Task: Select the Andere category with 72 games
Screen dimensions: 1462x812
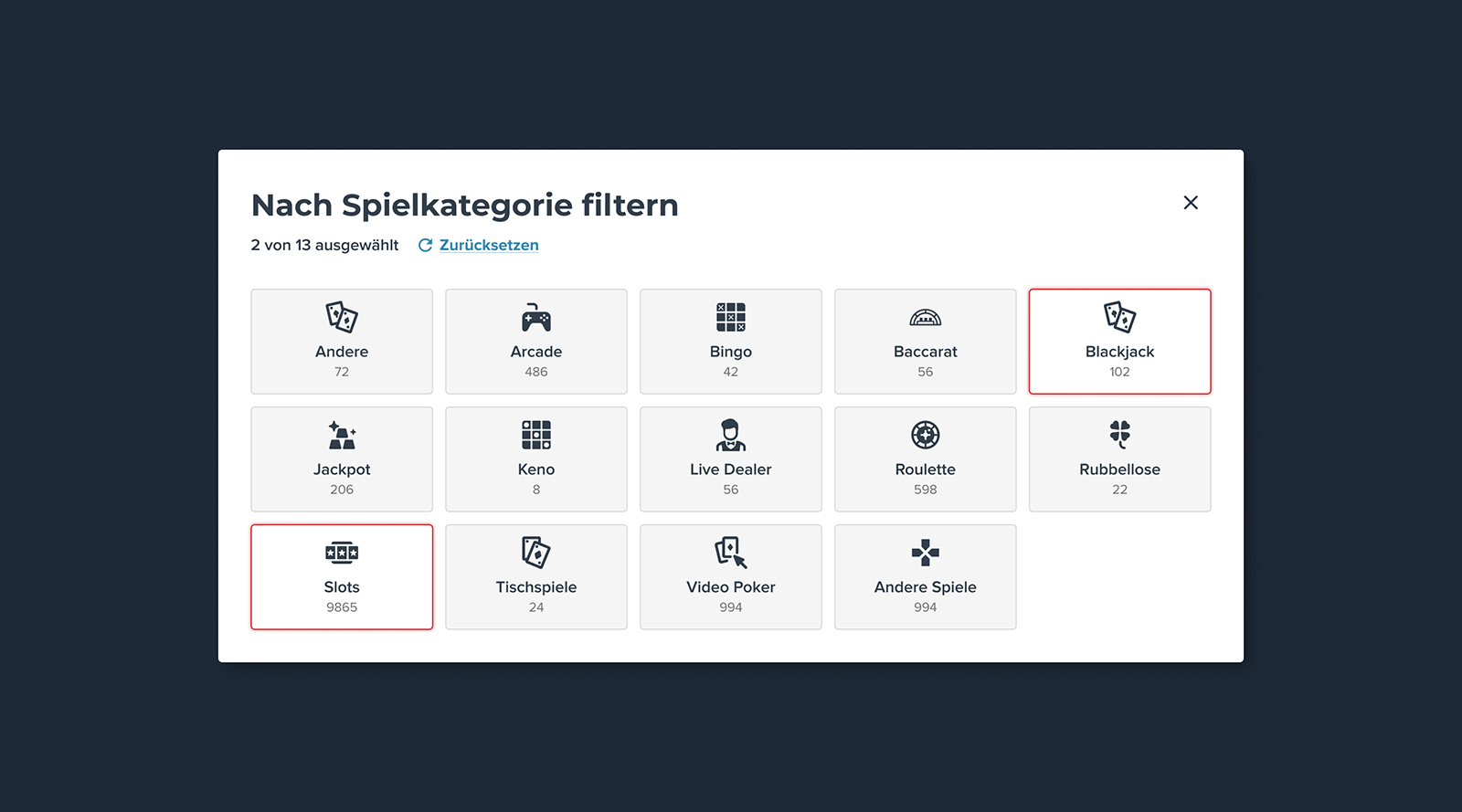Action: (x=342, y=342)
